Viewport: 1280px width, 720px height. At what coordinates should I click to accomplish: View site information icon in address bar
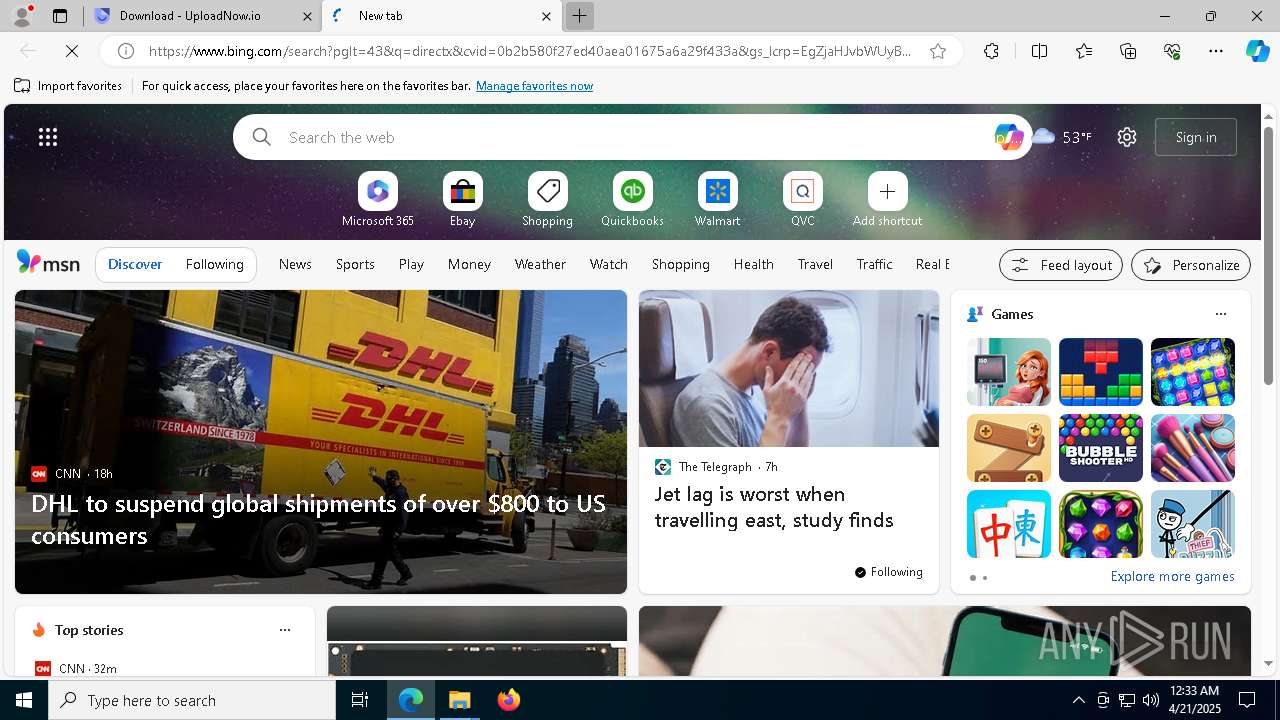tap(126, 51)
